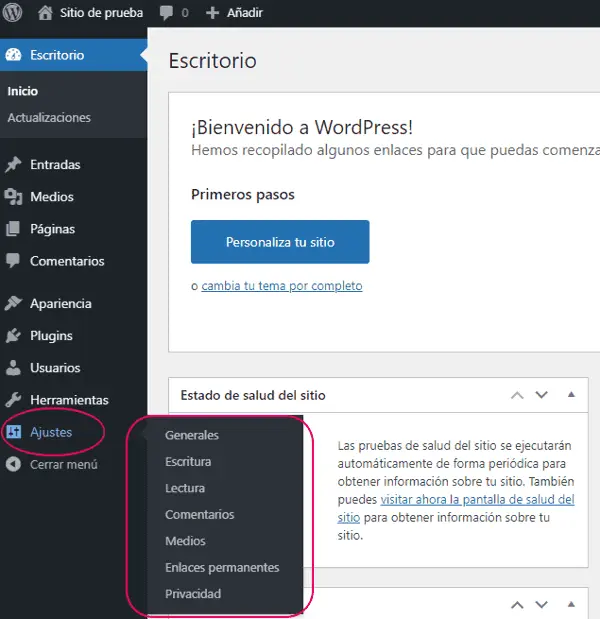Choose Privacidad in the Ajustes submenu

193,594
